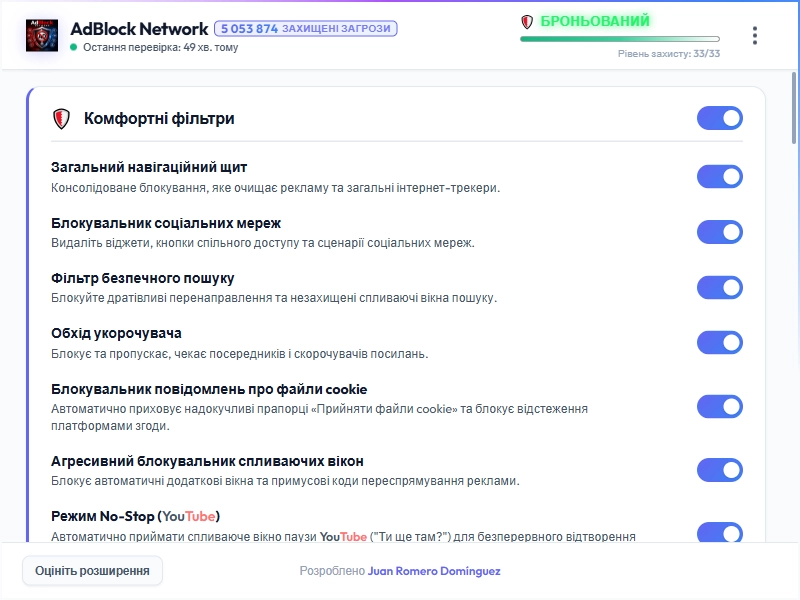The width and height of the screenshot is (800, 600).
Task: Click the vertical scrollbar thumb
Action: tap(794, 108)
